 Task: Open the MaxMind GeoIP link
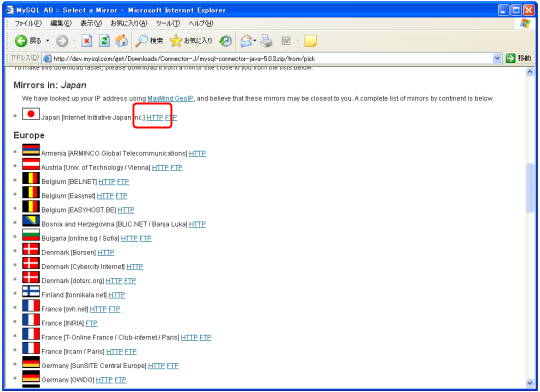click(170, 99)
